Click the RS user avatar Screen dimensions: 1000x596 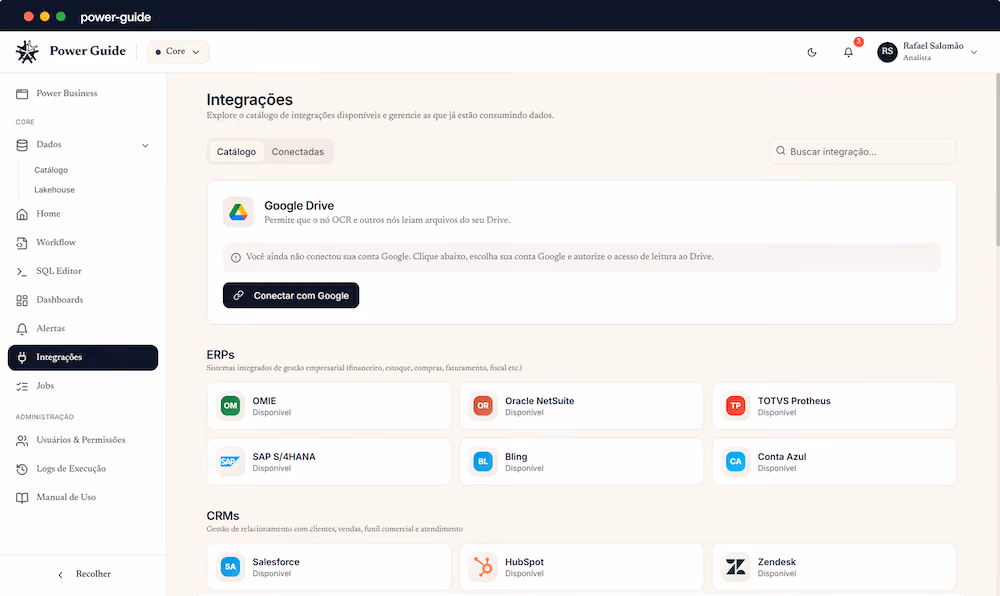(887, 52)
